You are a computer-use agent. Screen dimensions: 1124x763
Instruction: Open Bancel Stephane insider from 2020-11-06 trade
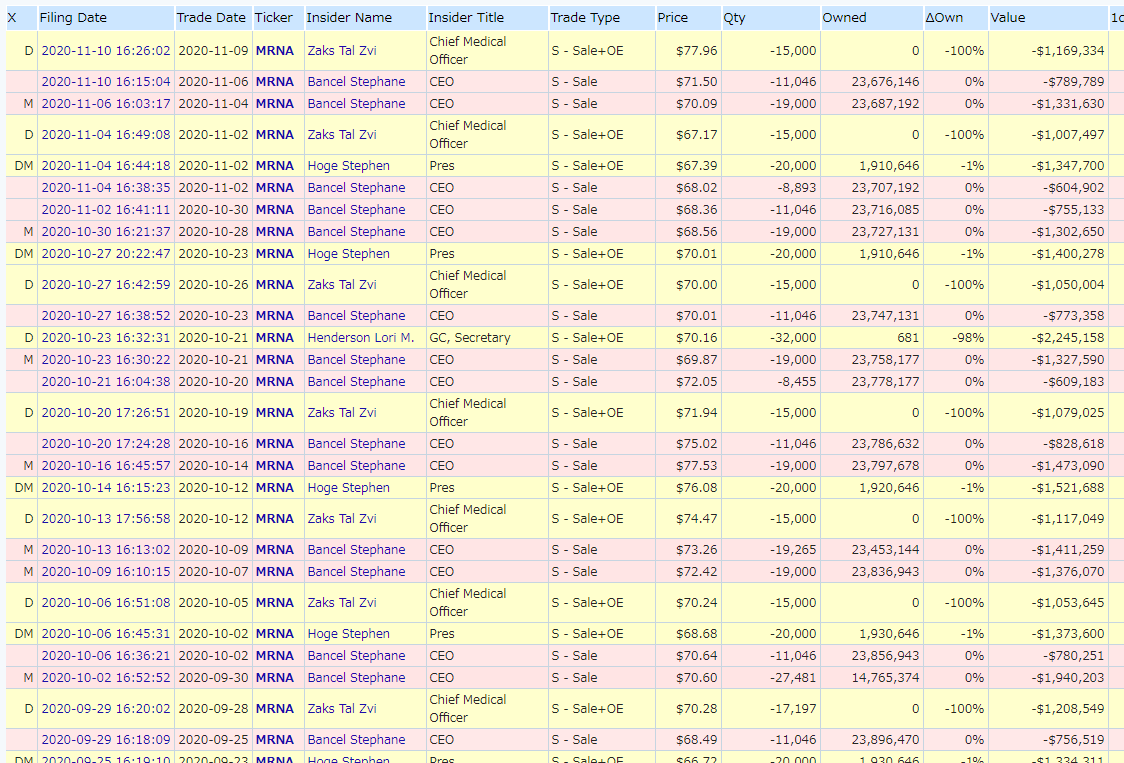(356, 82)
